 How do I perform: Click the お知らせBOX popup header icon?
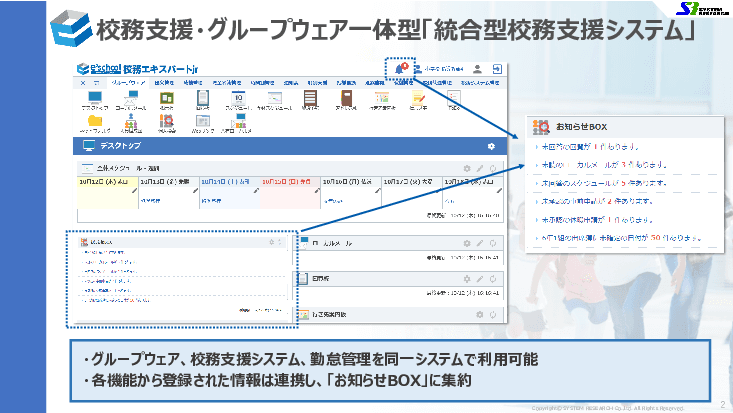[x=541, y=127]
